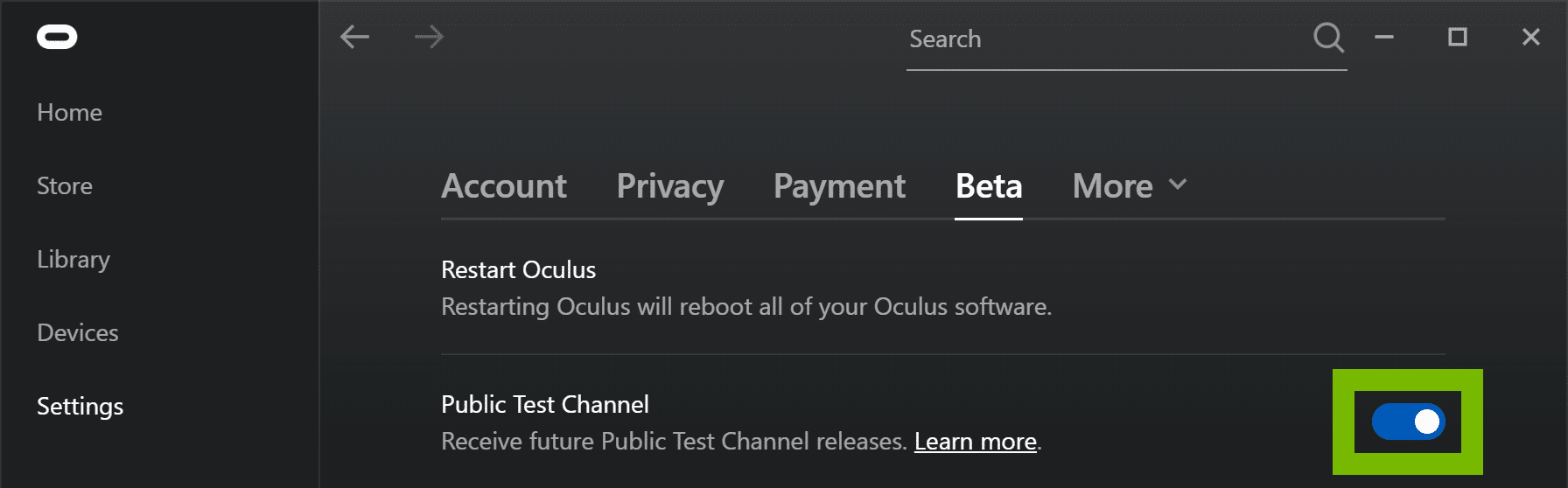Switch to the Account tab
The height and width of the screenshot is (488, 1568).
pos(504,186)
